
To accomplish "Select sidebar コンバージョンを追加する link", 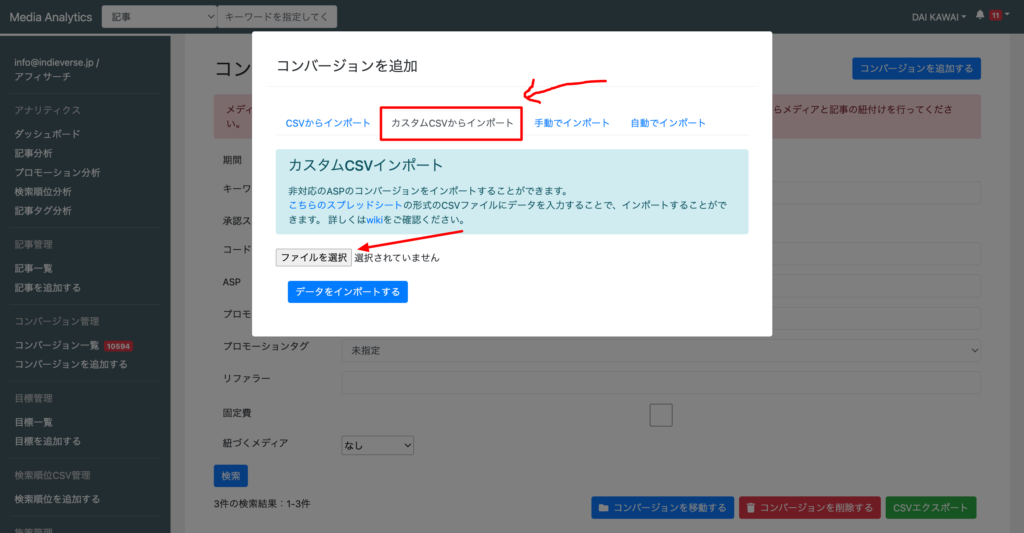I will [x=71, y=364].
